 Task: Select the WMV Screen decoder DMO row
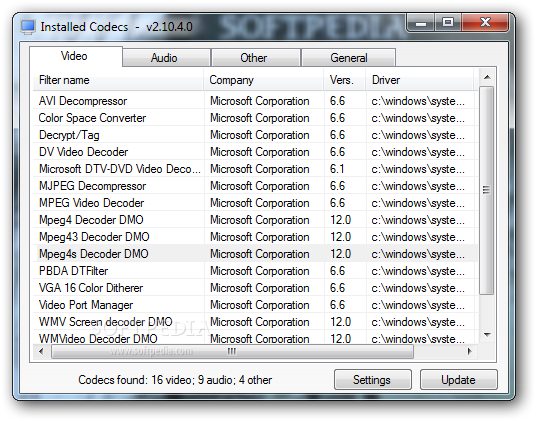coord(255,322)
